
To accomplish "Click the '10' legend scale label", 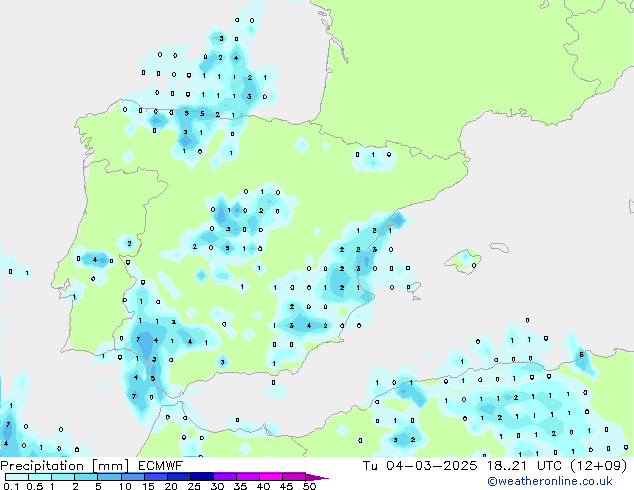I will [x=125, y=486].
